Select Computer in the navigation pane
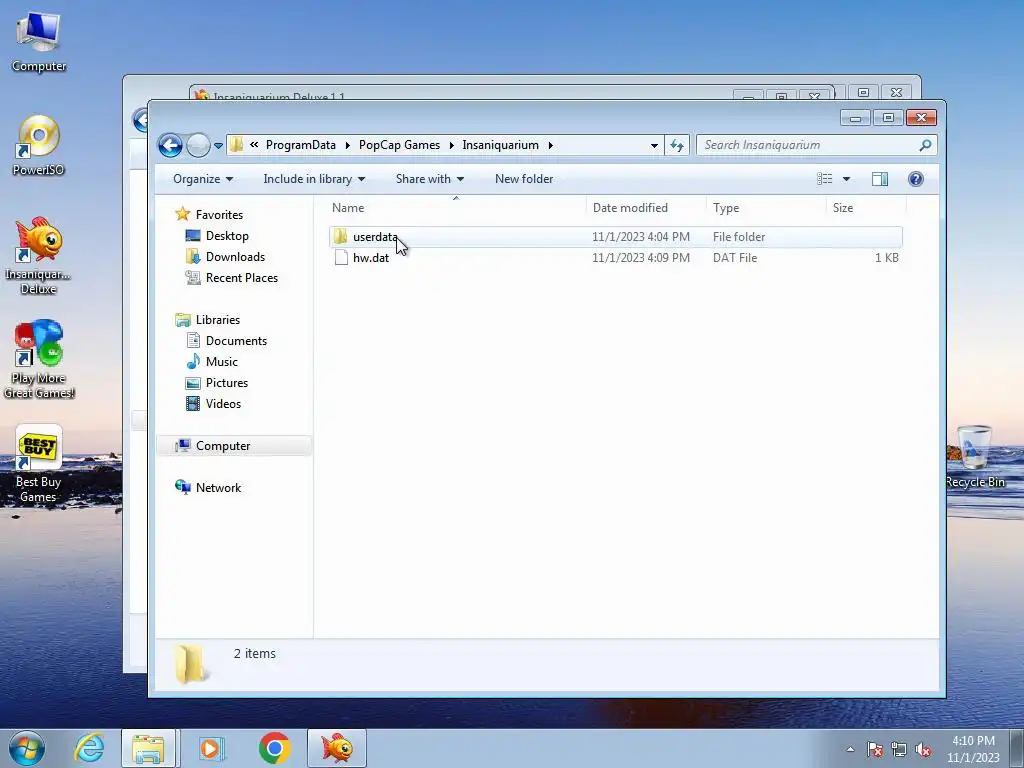 point(223,446)
